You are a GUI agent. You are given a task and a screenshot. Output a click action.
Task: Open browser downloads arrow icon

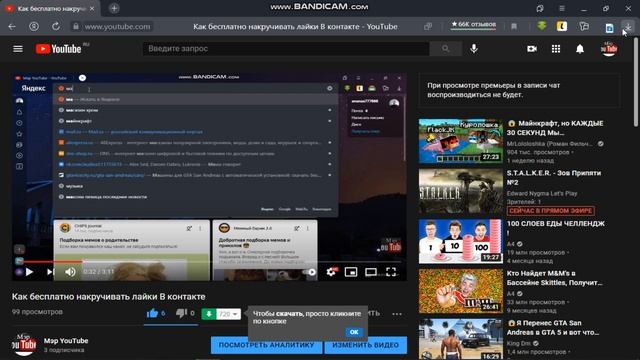(x=628, y=26)
